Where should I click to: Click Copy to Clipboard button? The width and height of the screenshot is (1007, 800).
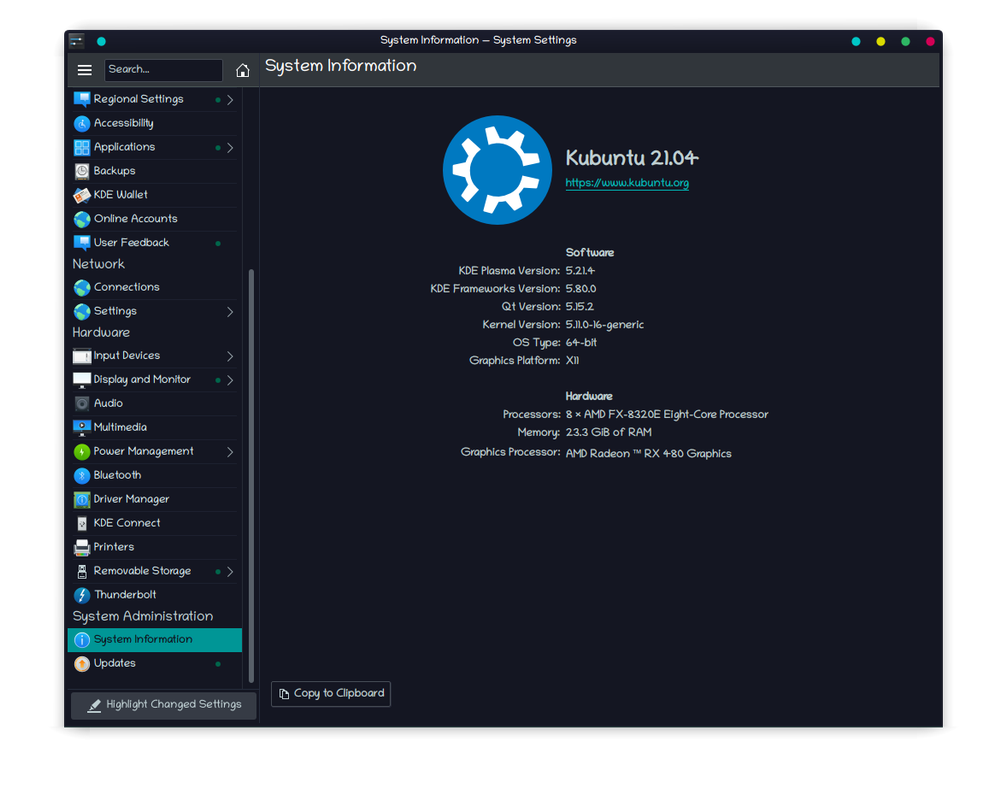click(x=331, y=693)
